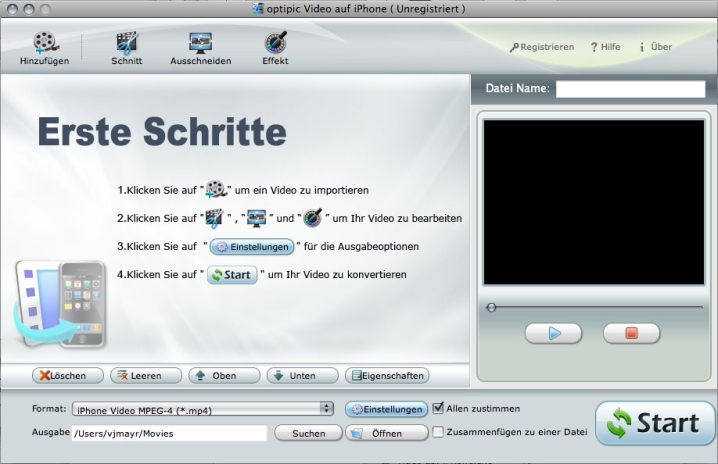Click Leeren to clear list
The width and height of the screenshot is (718, 464).
click(145, 376)
